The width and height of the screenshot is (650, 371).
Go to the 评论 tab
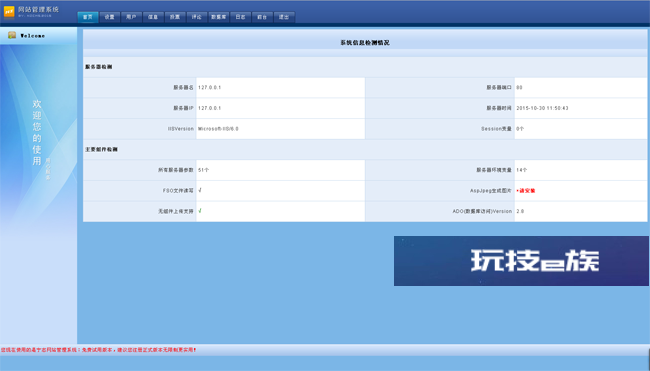pos(196,17)
